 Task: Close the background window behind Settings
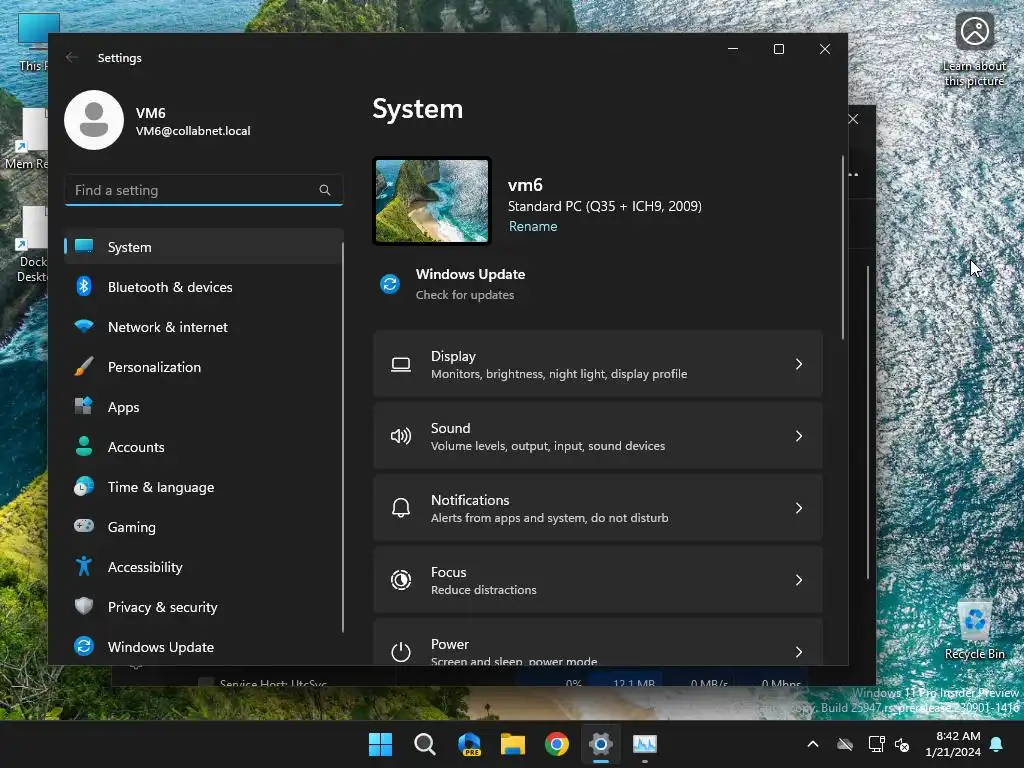pyautogui.click(x=854, y=119)
